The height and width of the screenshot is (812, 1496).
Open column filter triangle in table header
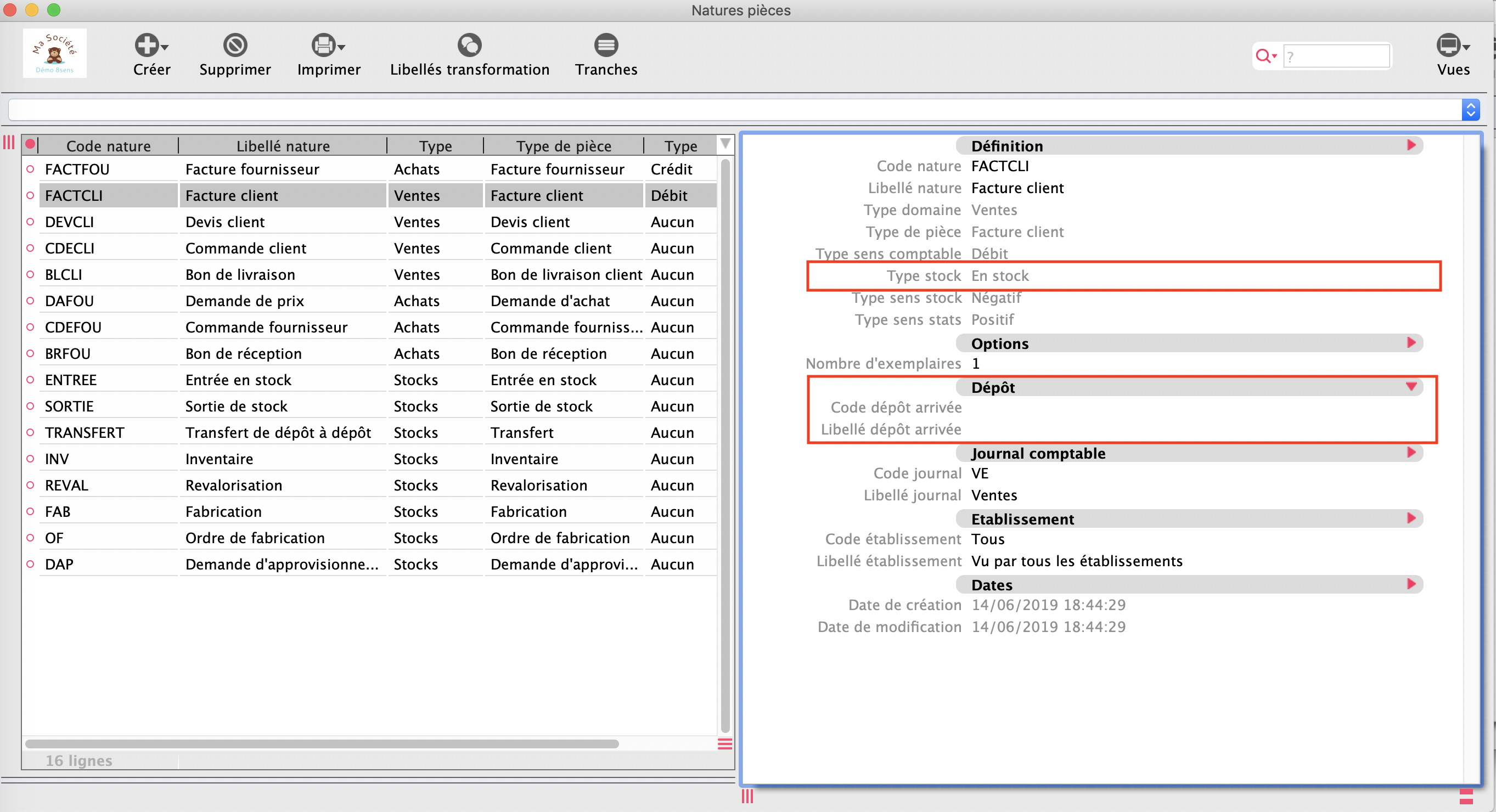(x=725, y=143)
